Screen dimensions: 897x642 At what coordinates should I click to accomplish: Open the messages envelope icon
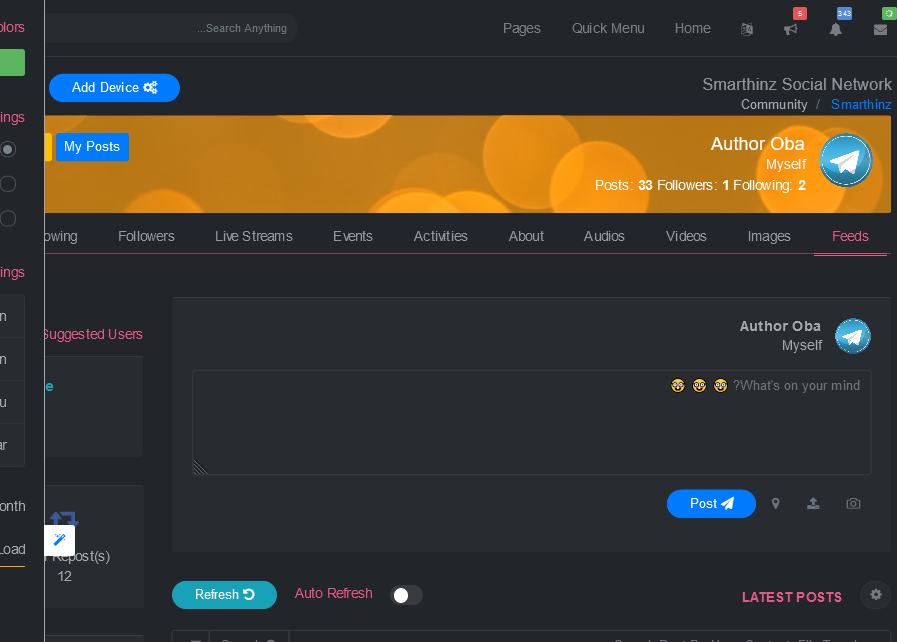click(x=880, y=29)
